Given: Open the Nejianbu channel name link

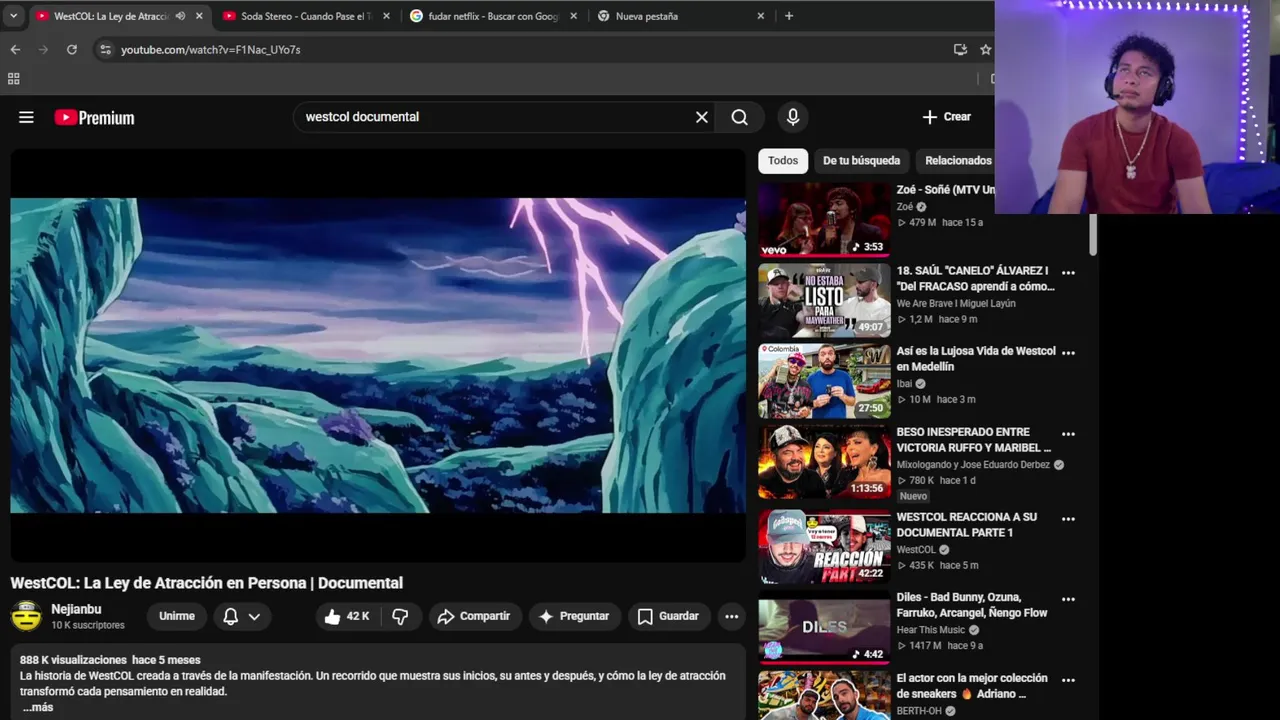Looking at the screenshot, I should [x=76, y=609].
